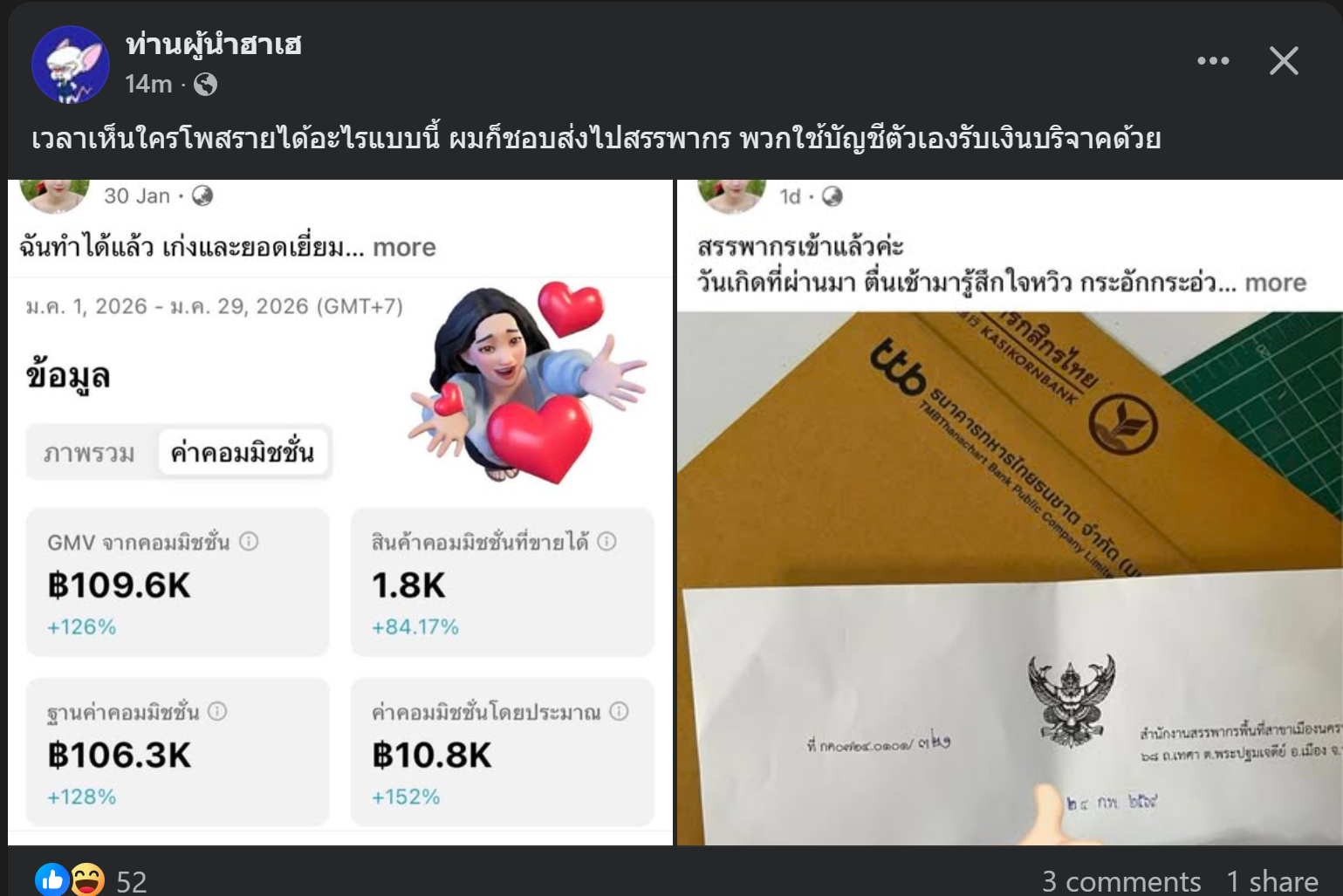Click info icon beside ฐานค่าคอมมิชชั่น

click(x=217, y=712)
